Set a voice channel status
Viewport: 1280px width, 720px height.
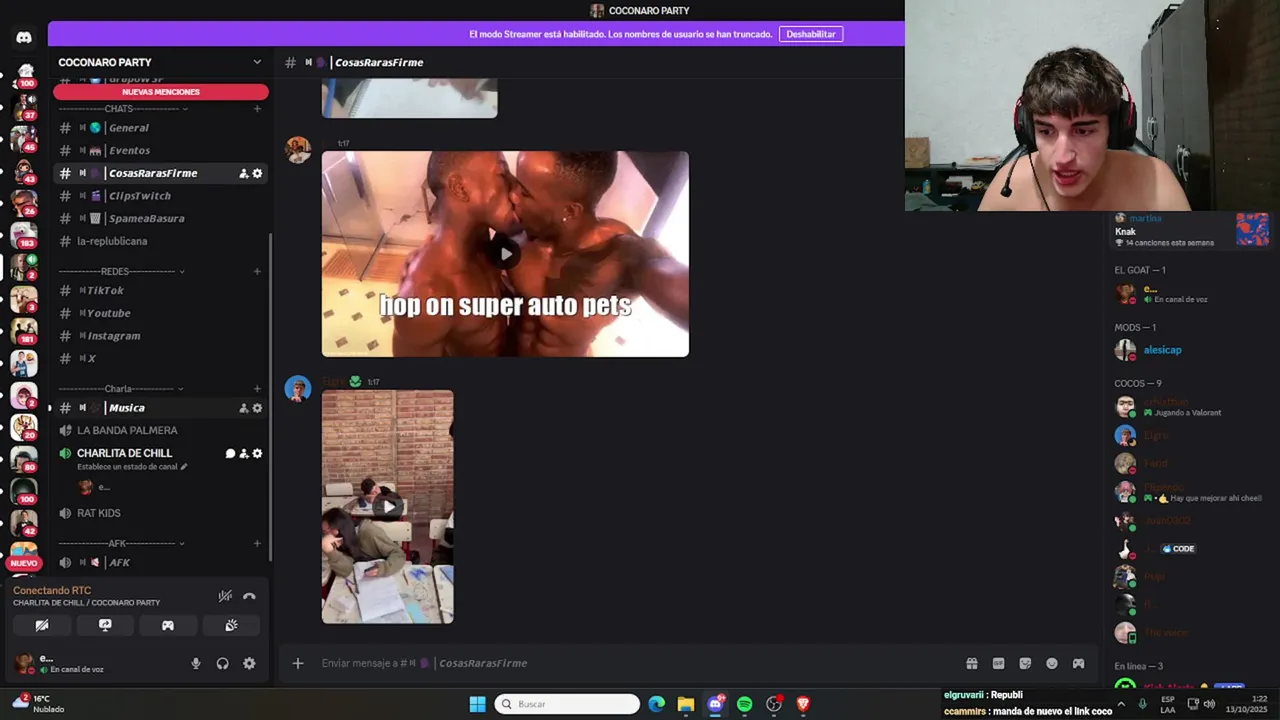pos(132,467)
